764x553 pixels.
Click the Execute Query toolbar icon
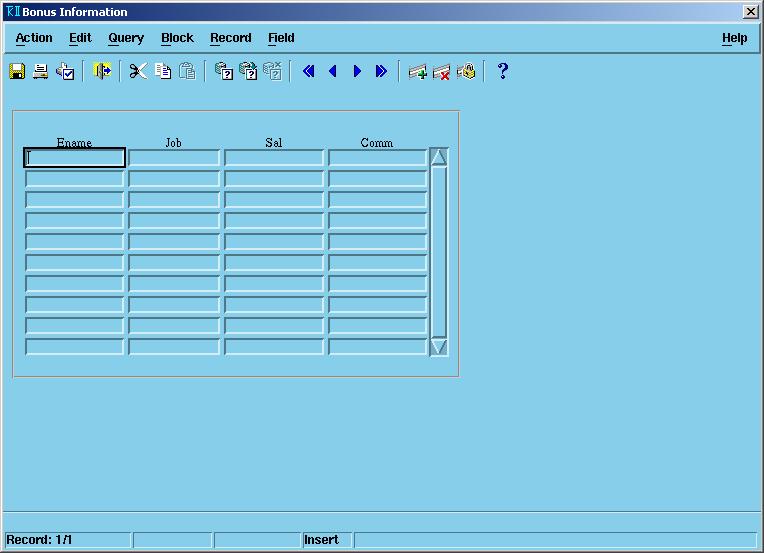click(248, 71)
